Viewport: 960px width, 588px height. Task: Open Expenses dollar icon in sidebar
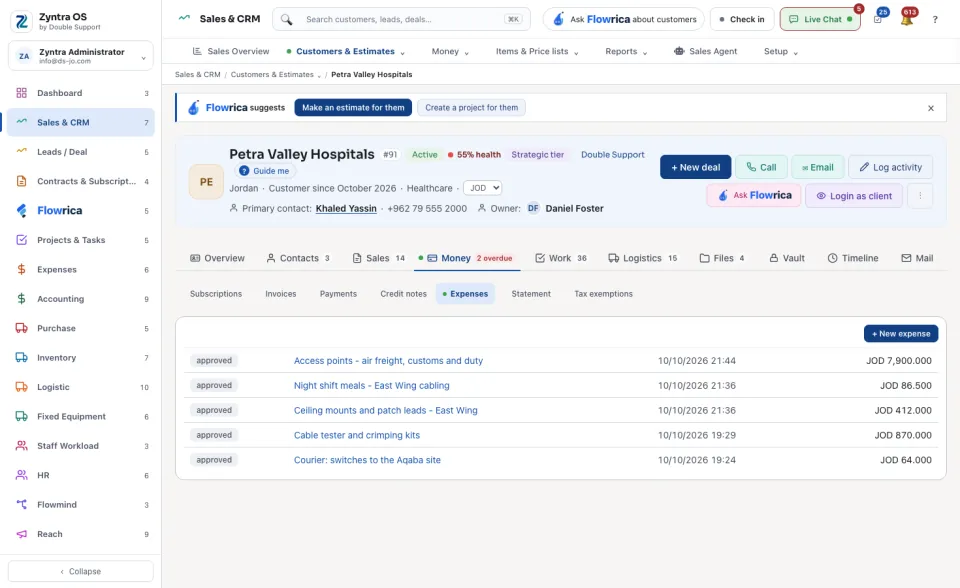pyautogui.click(x=21, y=270)
